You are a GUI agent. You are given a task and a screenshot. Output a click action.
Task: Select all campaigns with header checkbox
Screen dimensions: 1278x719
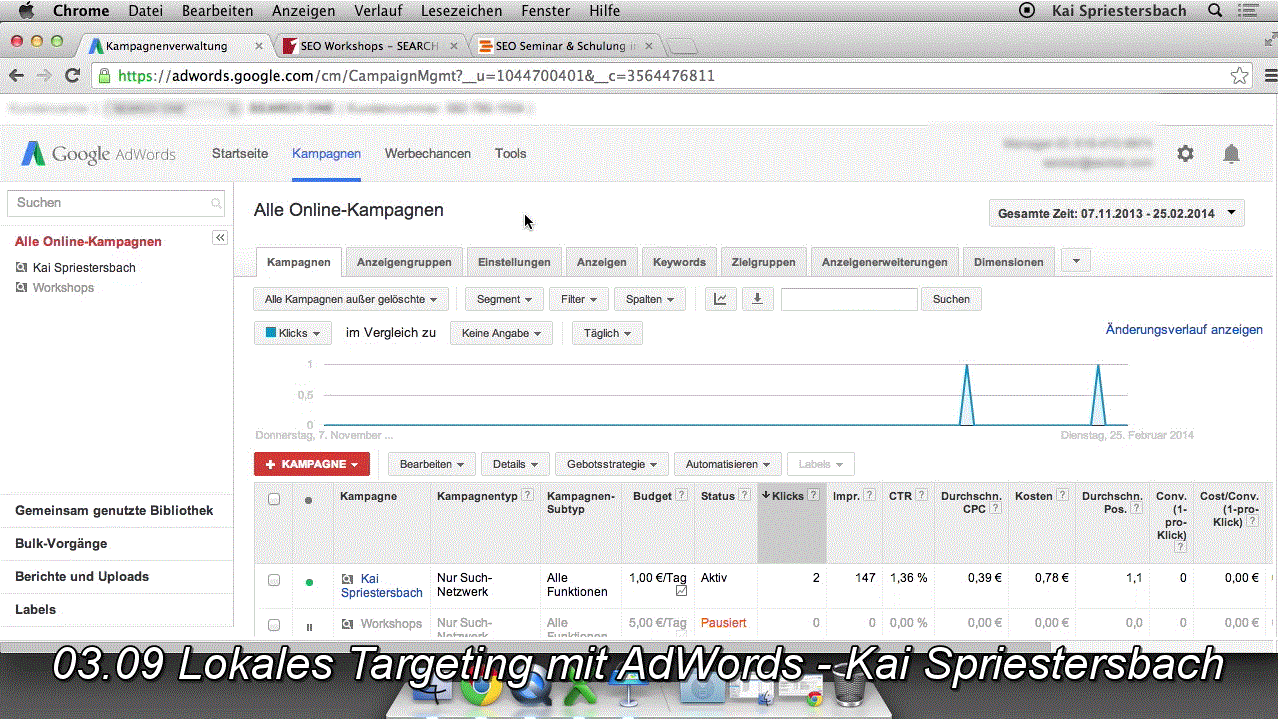coord(274,498)
